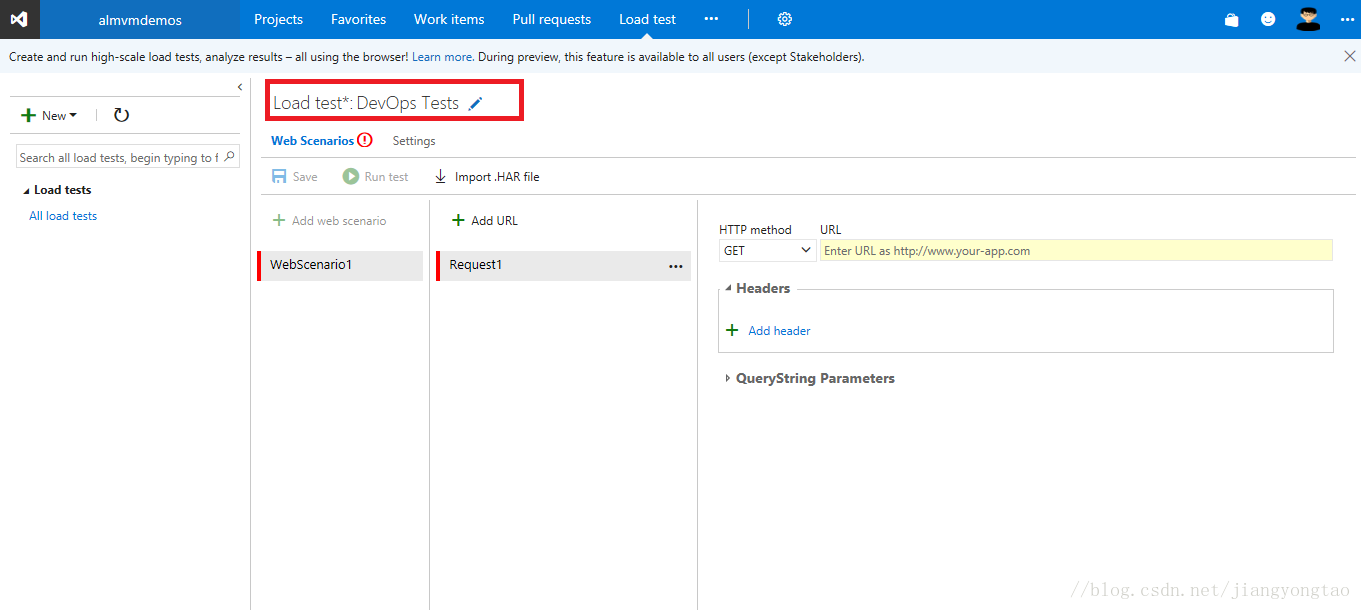
Task: Click the Web Scenarios error warning icon
Action: tap(365, 140)
